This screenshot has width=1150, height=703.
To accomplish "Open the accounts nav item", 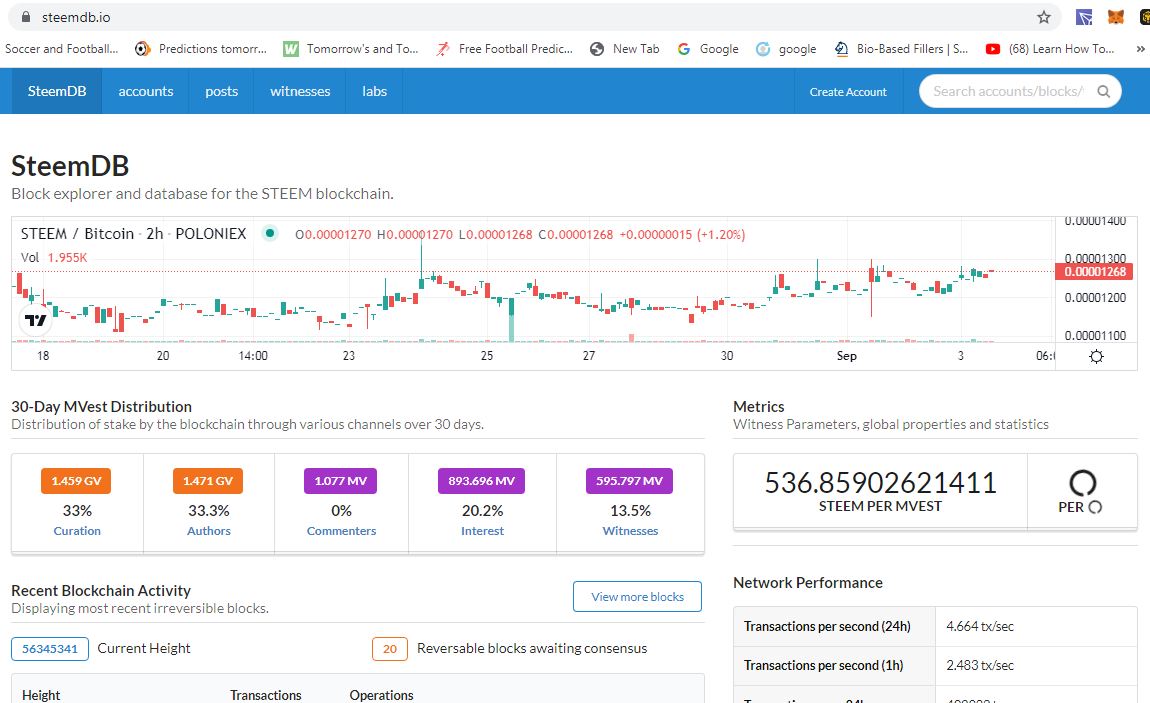I will click(146, 92).
